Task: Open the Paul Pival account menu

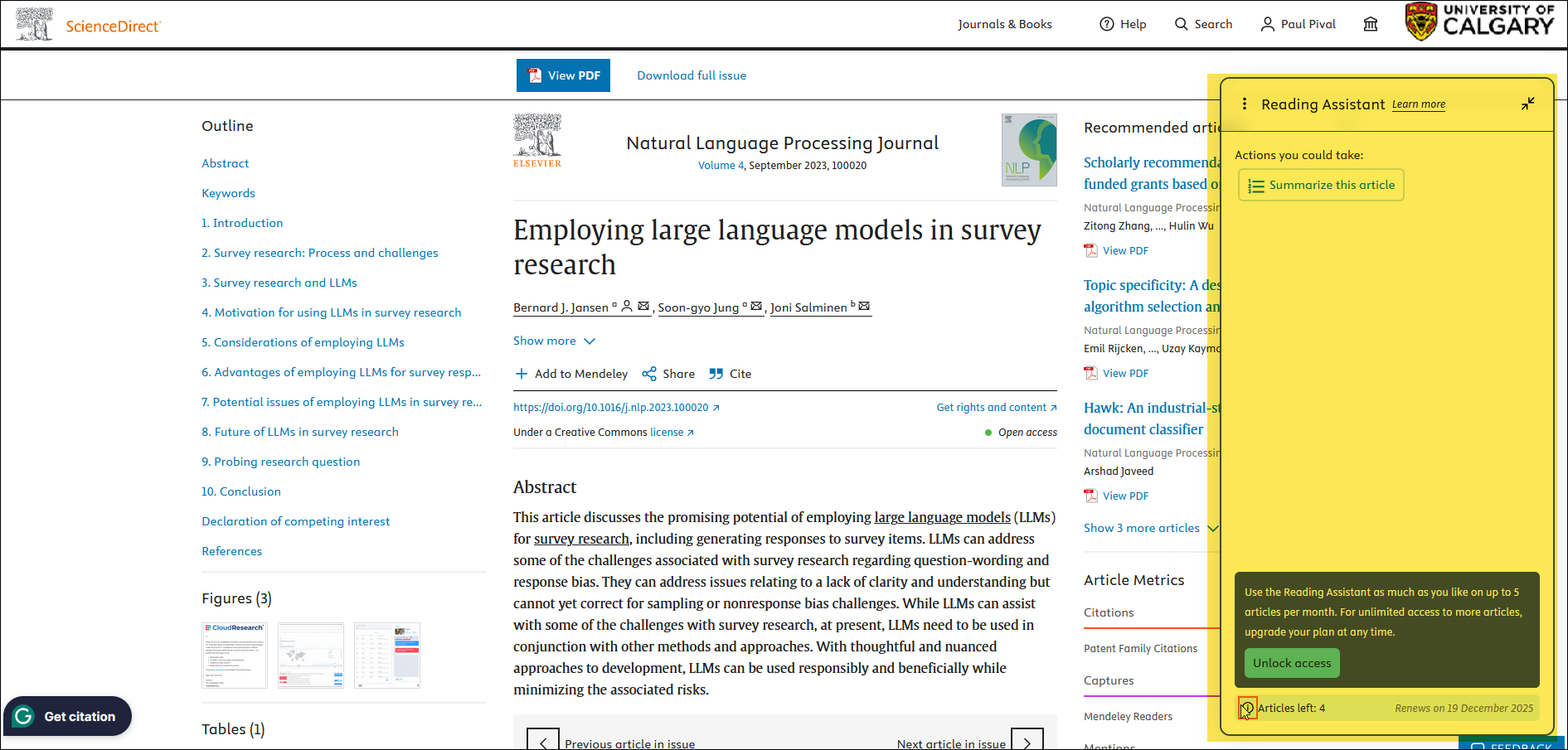Action: [1299, 24]
